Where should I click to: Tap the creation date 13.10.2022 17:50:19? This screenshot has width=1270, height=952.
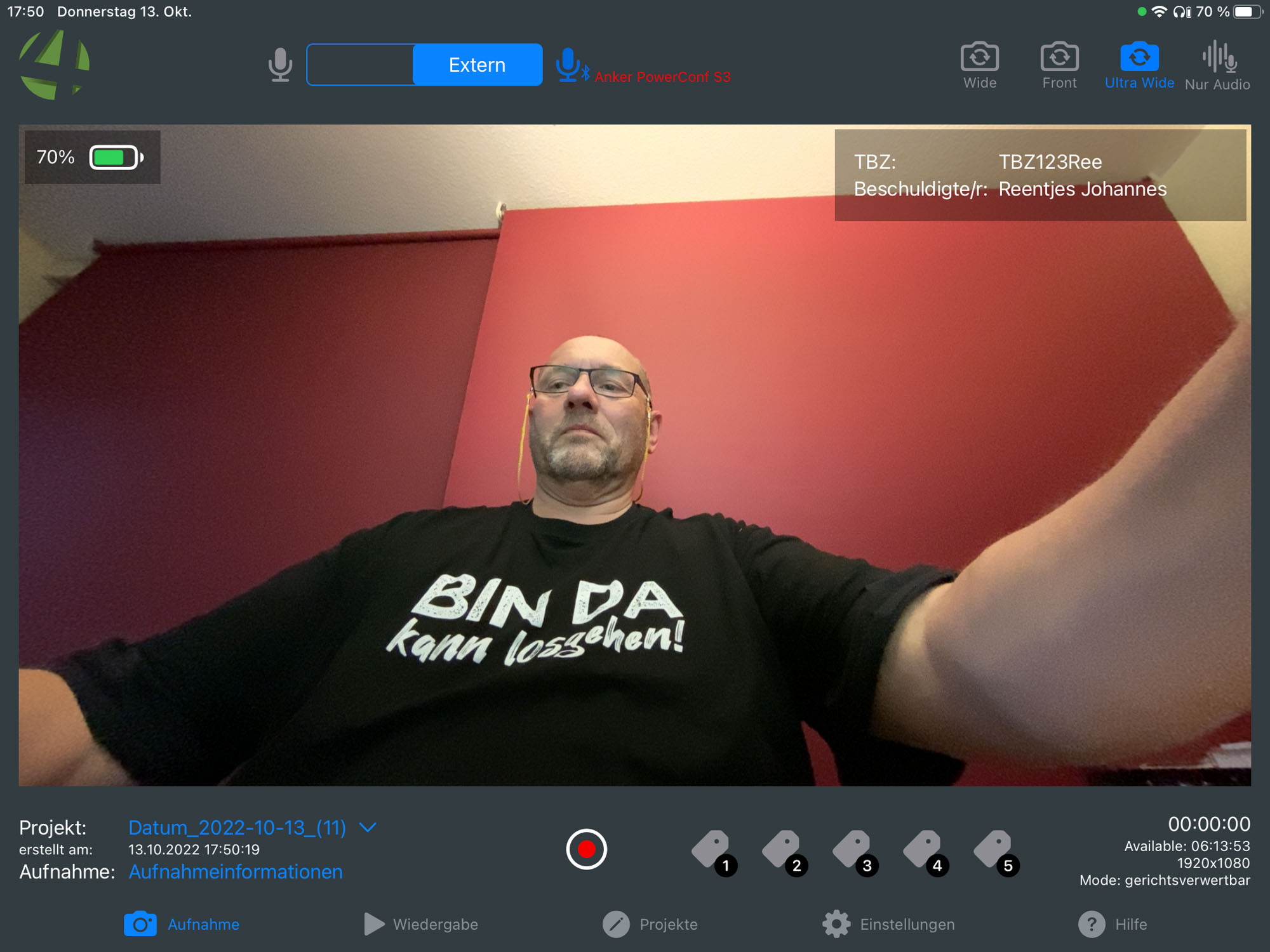[x=194, y=849]
